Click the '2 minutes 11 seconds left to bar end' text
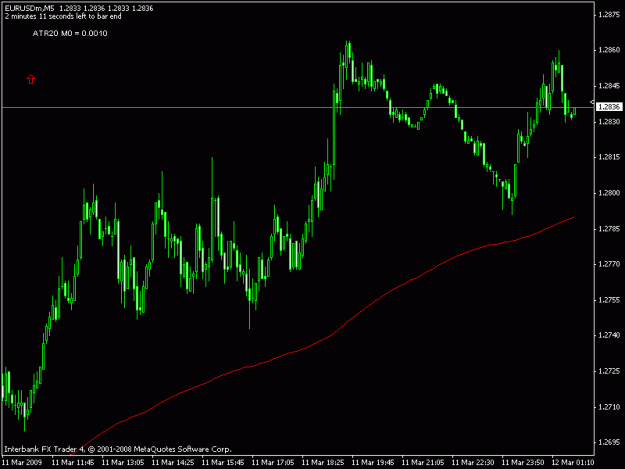Image resolution: width=625 pixels, height=469 pixels. tap(63, 17)
